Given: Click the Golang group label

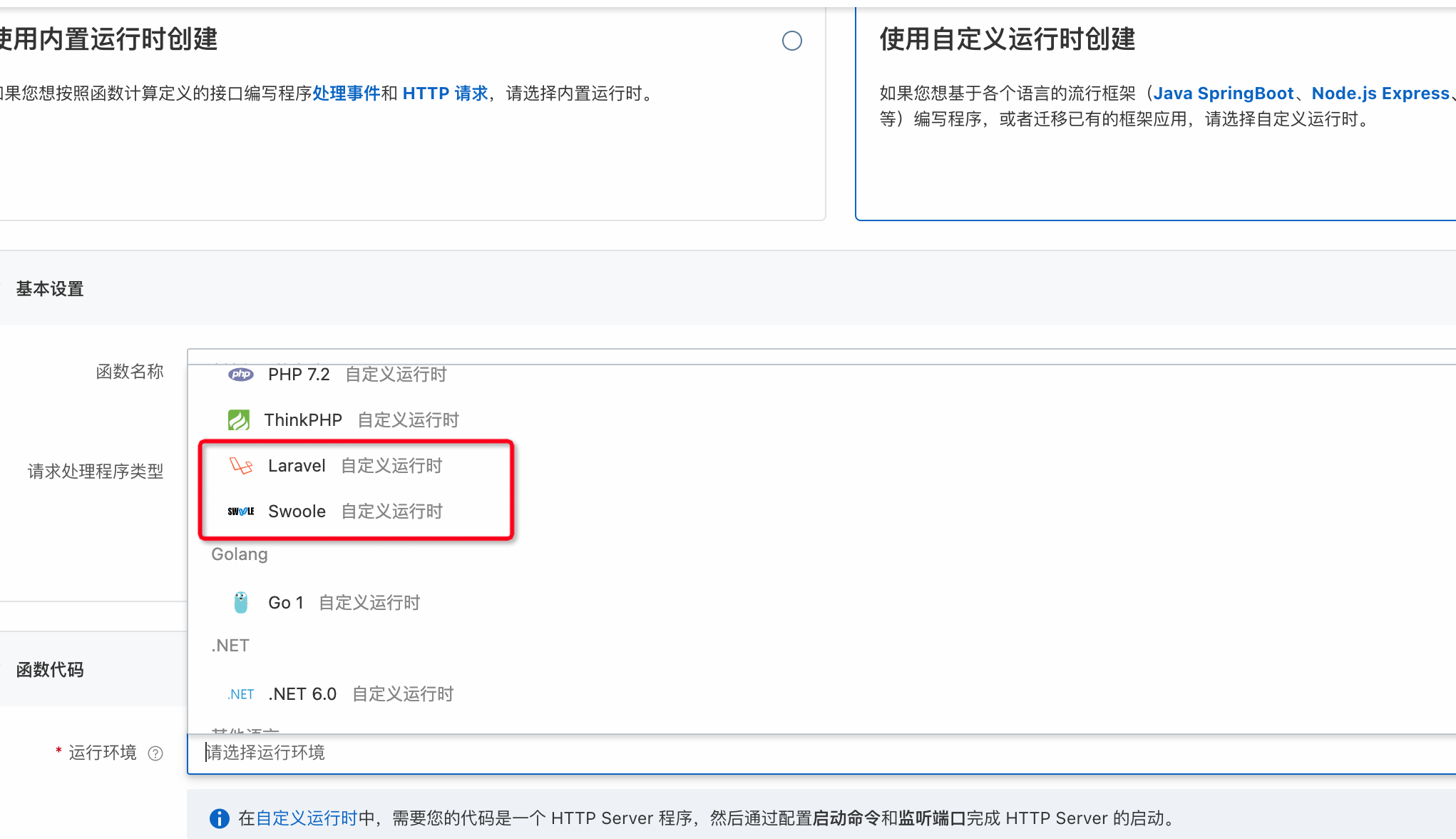Looking at the screenshot, I should click(240, 554).
